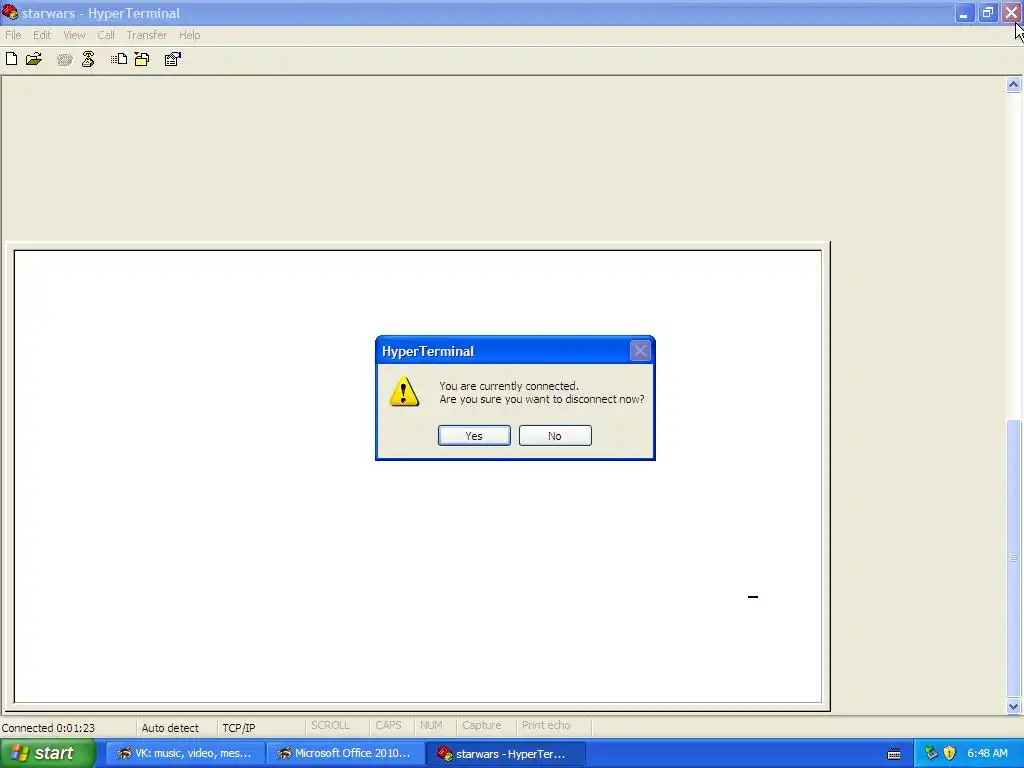Click the vertical scrollbar thumb

(1013, 558)
